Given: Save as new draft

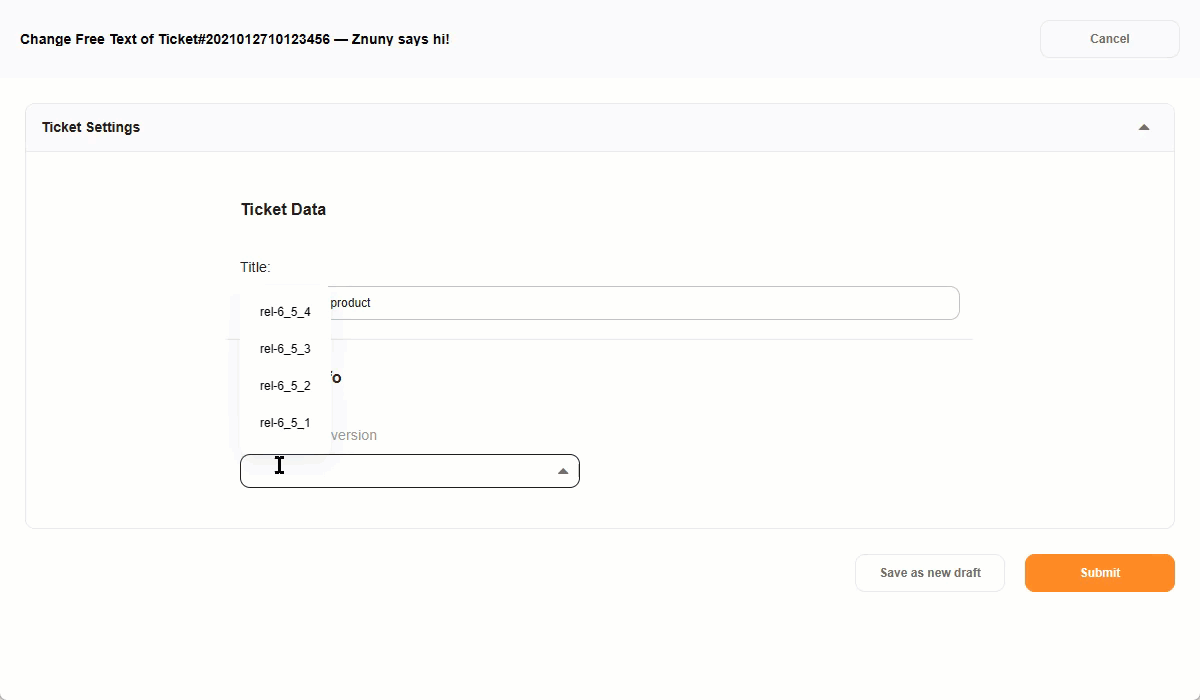Looking at the screenshot, I should point(929,573).
